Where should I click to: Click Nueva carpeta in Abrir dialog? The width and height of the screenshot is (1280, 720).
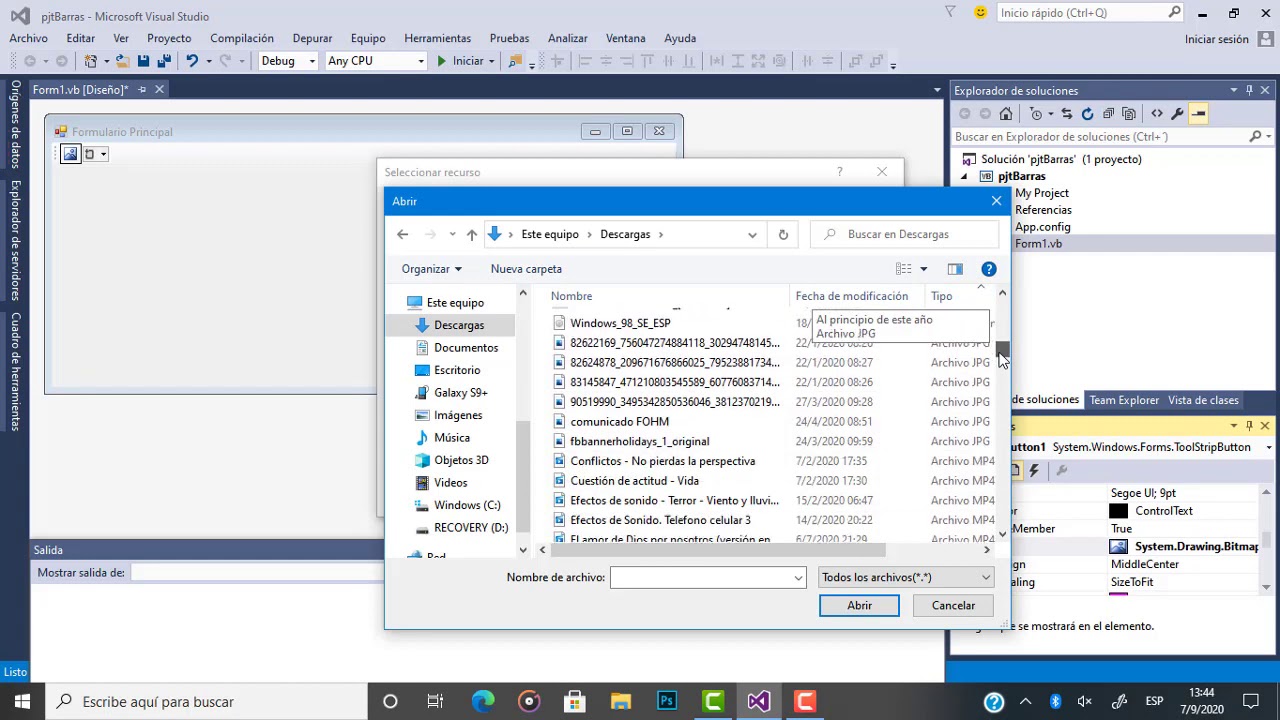pyautogui.click(x=526, y=269)
